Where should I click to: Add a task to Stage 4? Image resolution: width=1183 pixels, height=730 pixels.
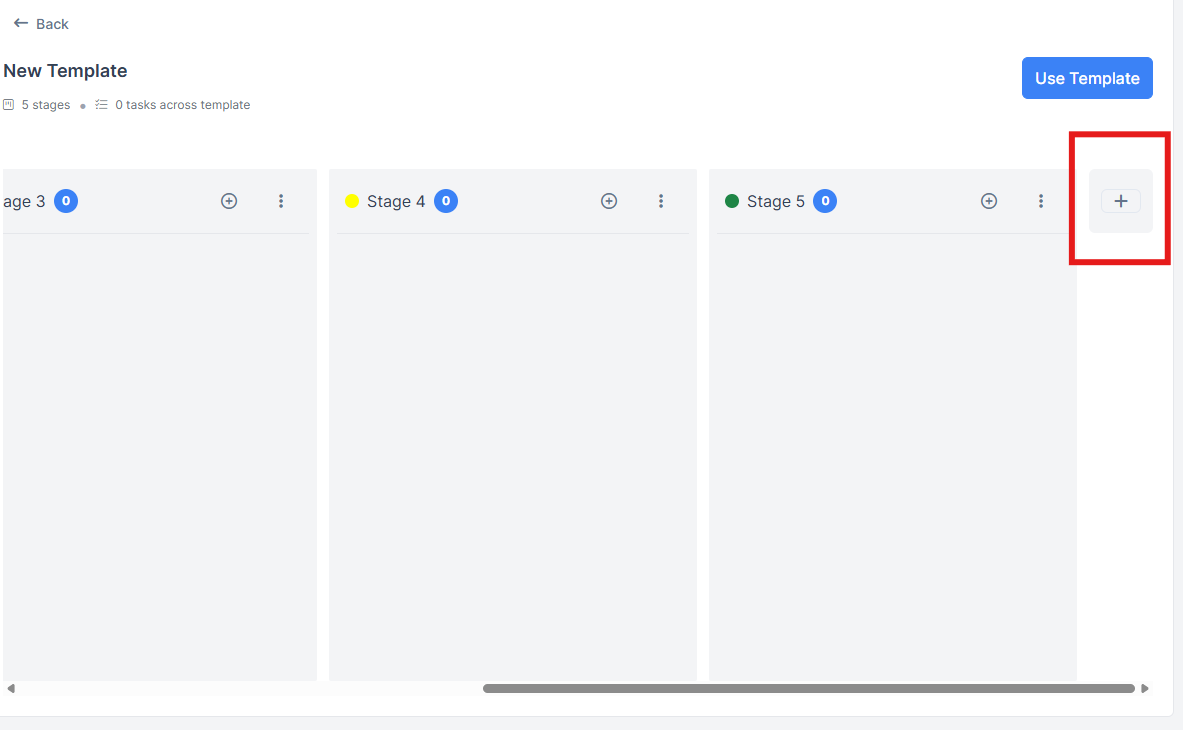coord(609,201)
